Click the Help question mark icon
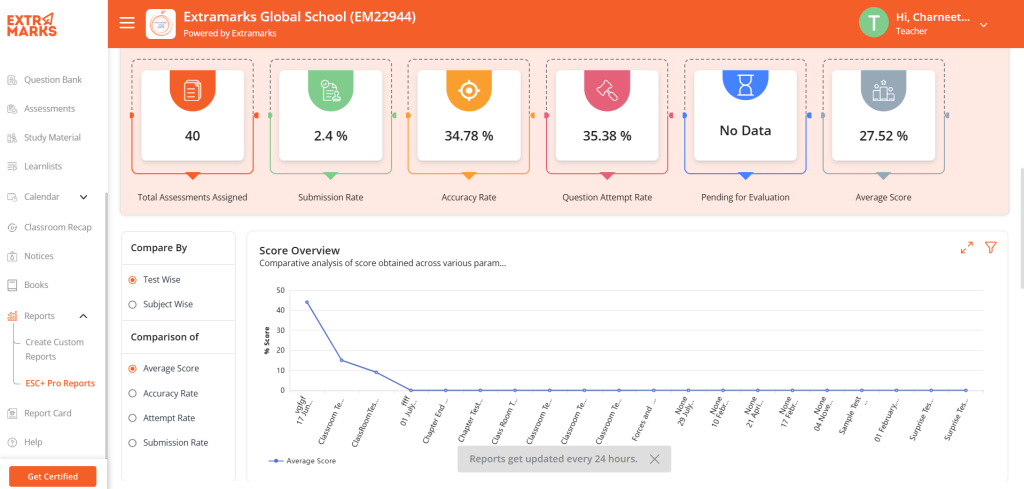 pos(12,443)
